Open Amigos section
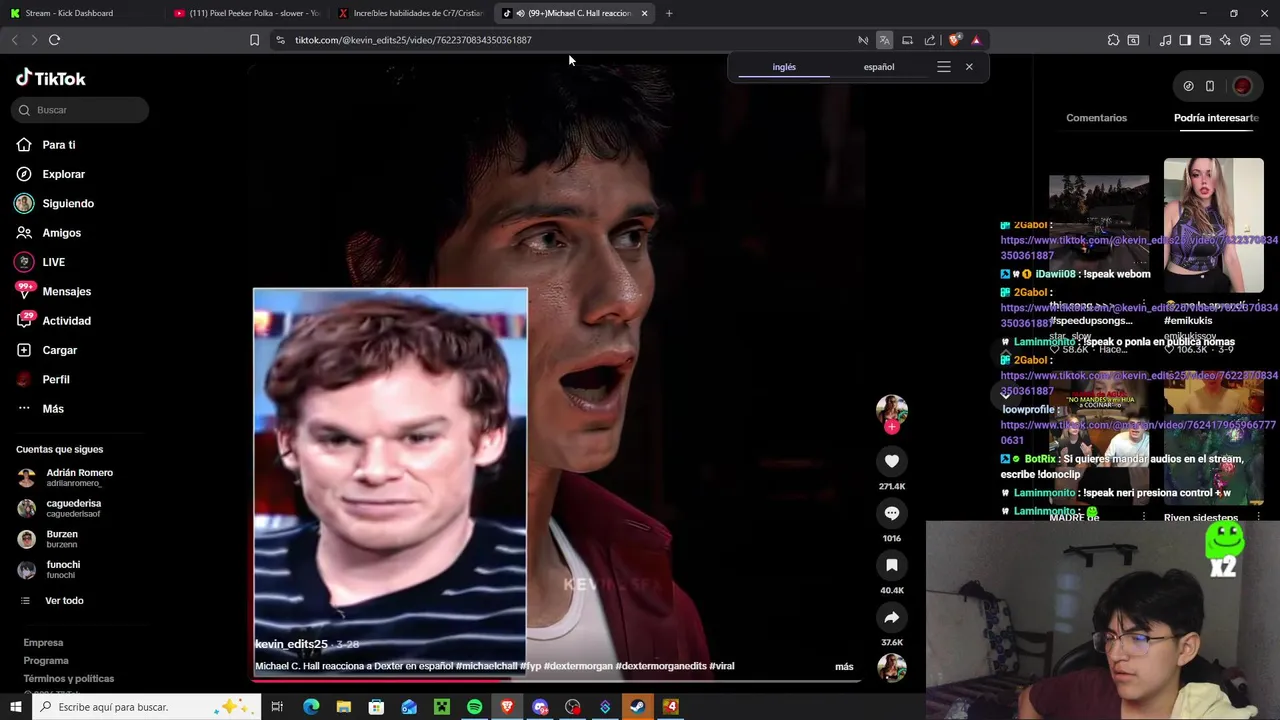This screenshot has height=720, width=1280. pyautogui.click(x=61, y=233)
